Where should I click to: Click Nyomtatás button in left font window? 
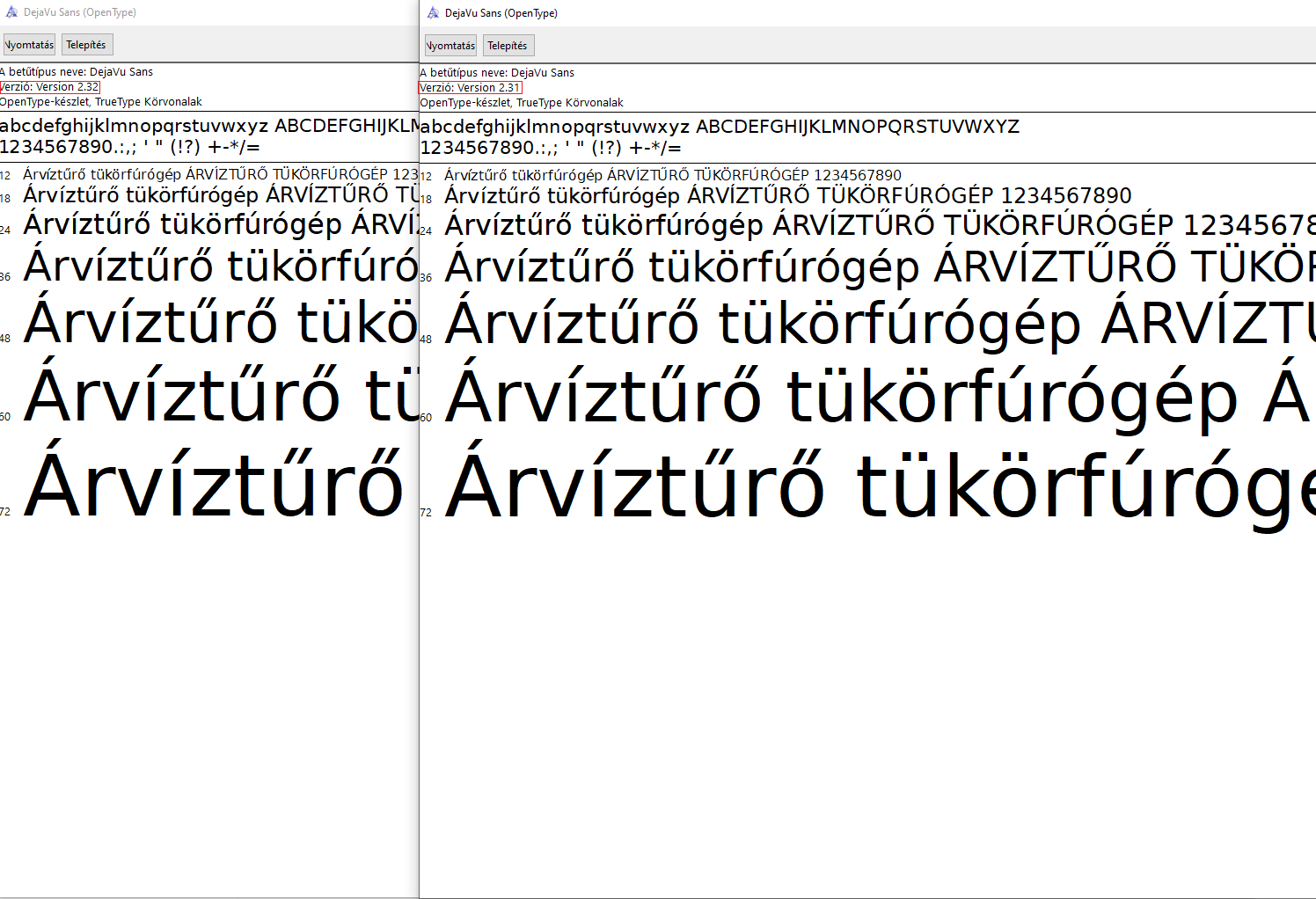click(x=29, y=45)
